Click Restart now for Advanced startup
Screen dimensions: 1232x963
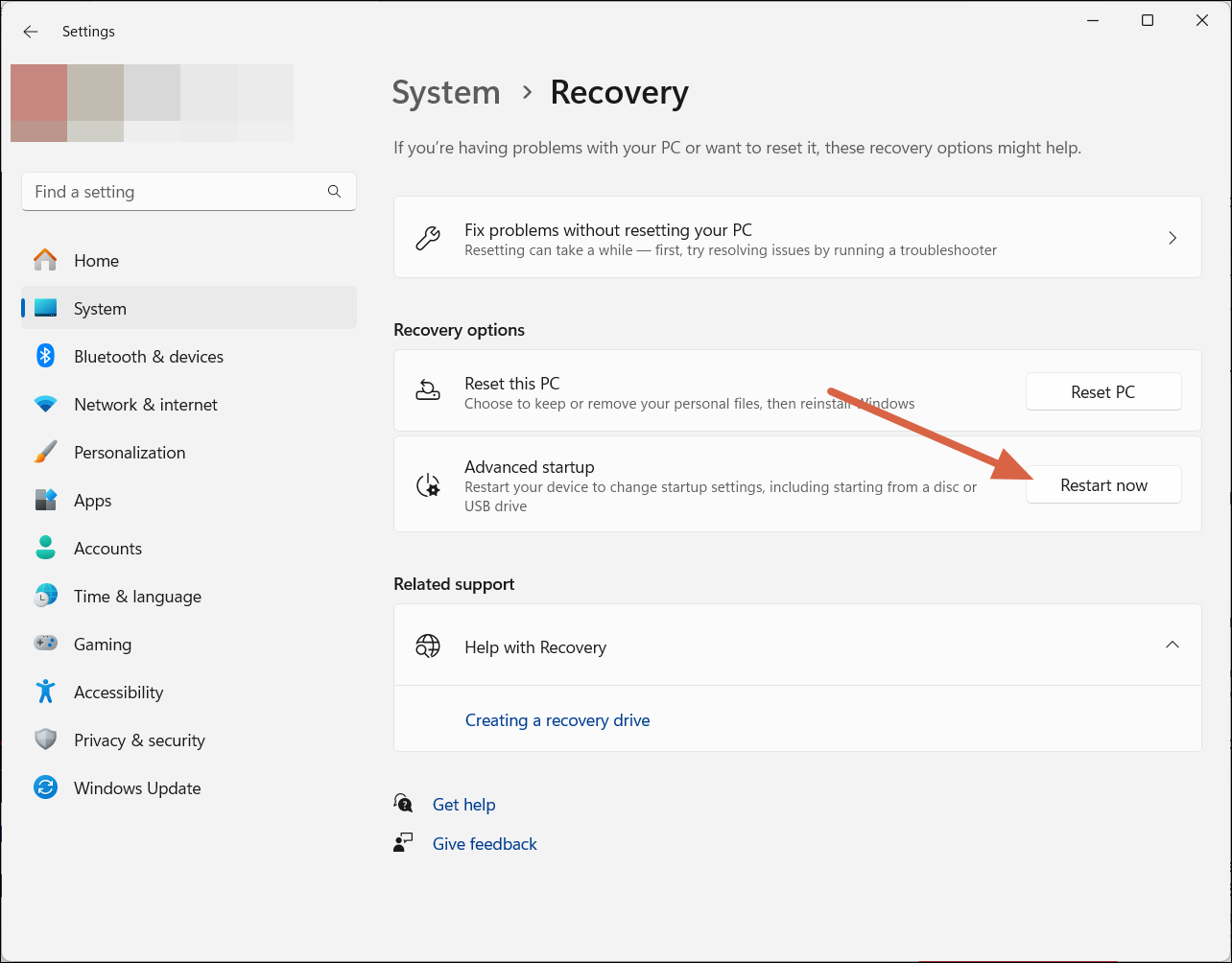click(x=1103, y=484)
